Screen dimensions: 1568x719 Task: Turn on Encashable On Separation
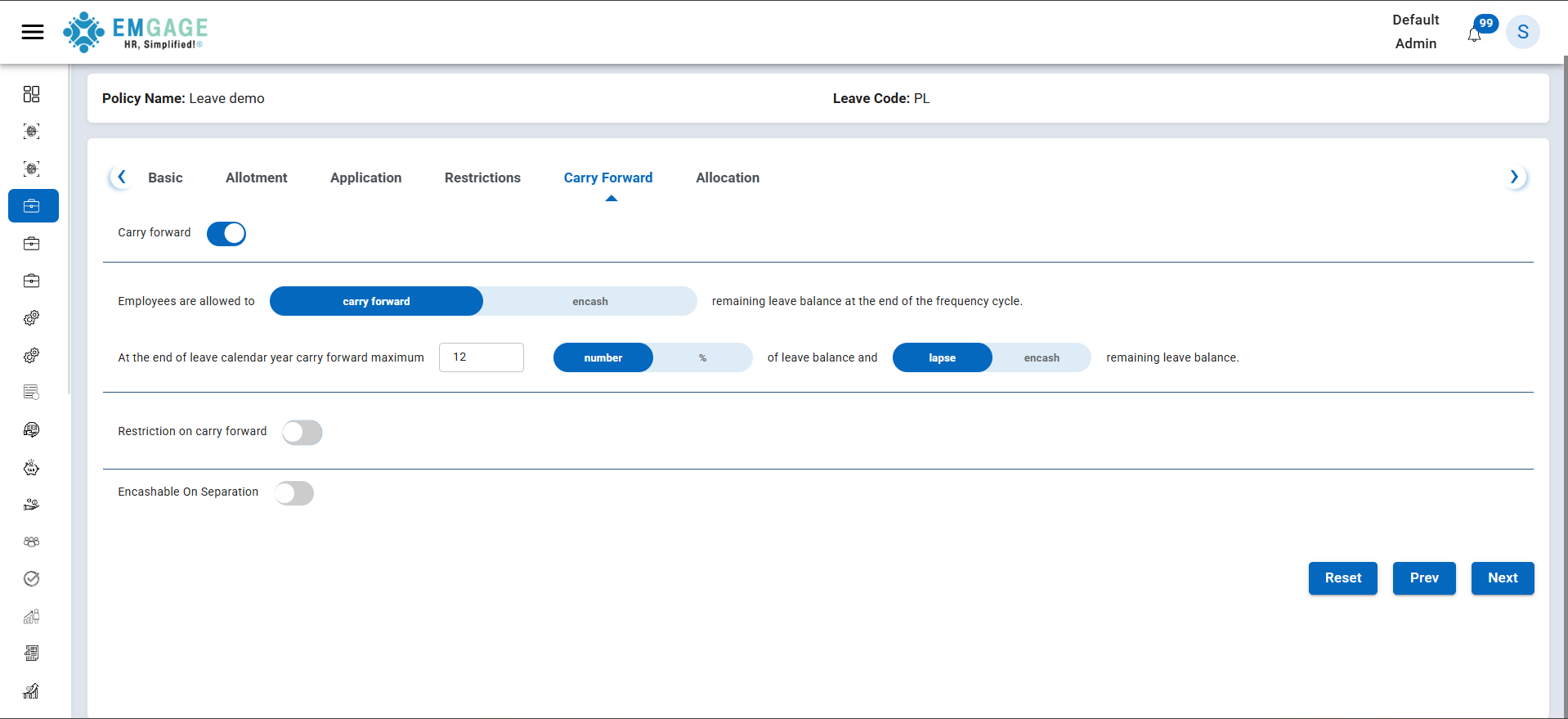294,493
